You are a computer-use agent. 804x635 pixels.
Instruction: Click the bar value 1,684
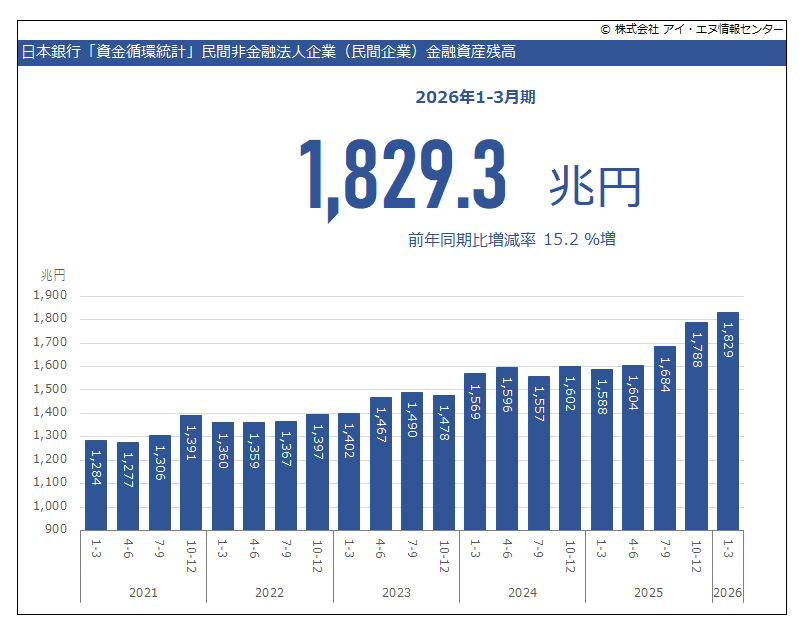pos(665,374)
